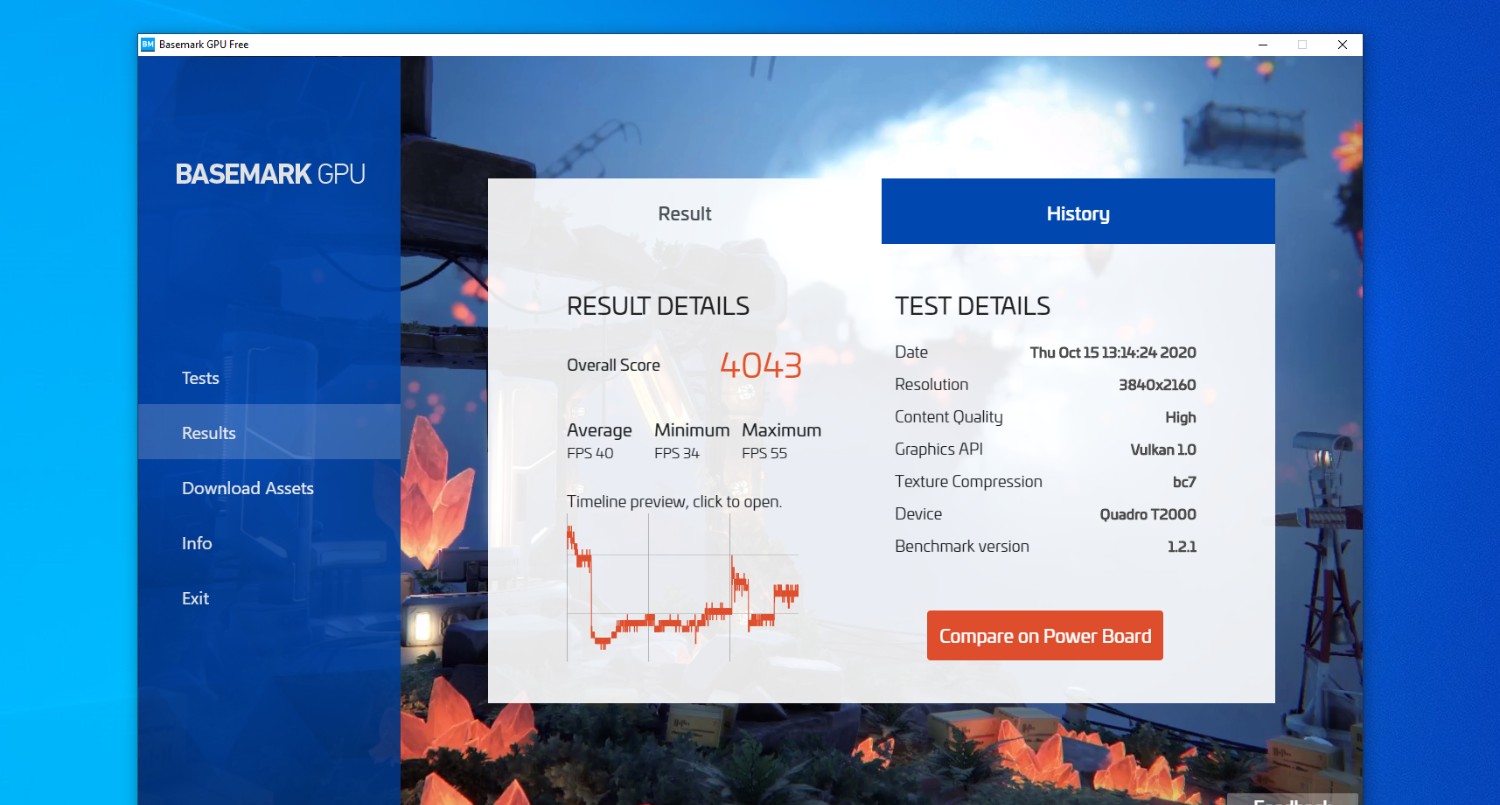This screenshot has height=805, width=1500.
Task: Switch to the History tab
Action: tap(1078, 212)
